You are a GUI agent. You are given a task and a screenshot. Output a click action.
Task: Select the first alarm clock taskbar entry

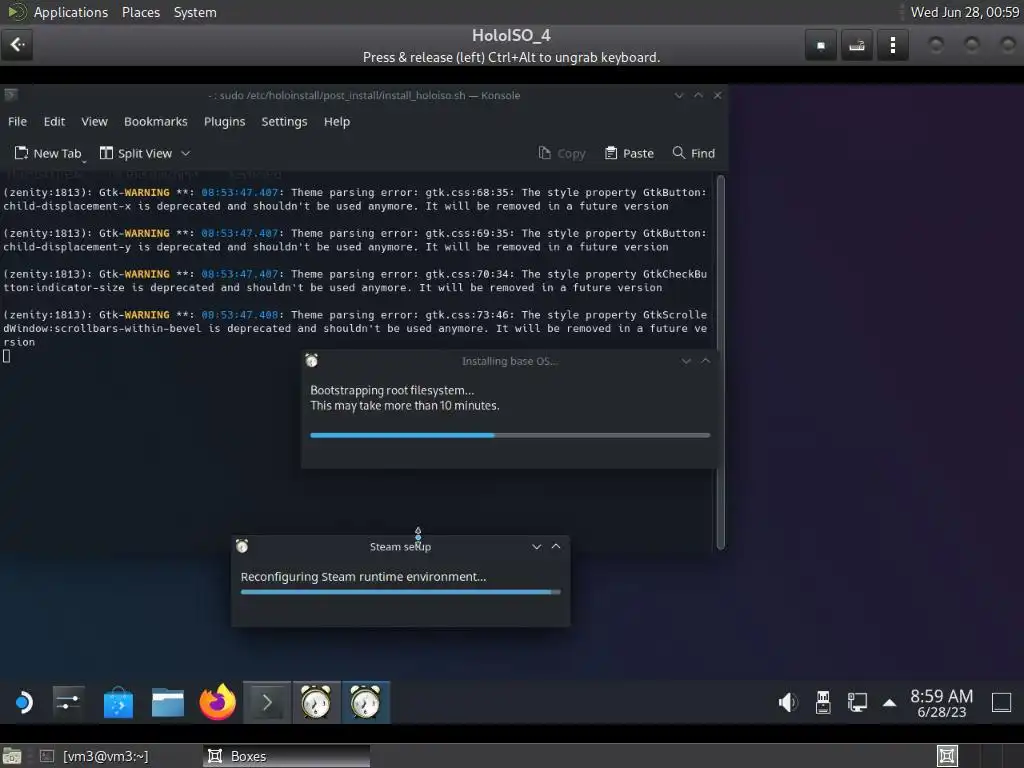pos(316,703)
